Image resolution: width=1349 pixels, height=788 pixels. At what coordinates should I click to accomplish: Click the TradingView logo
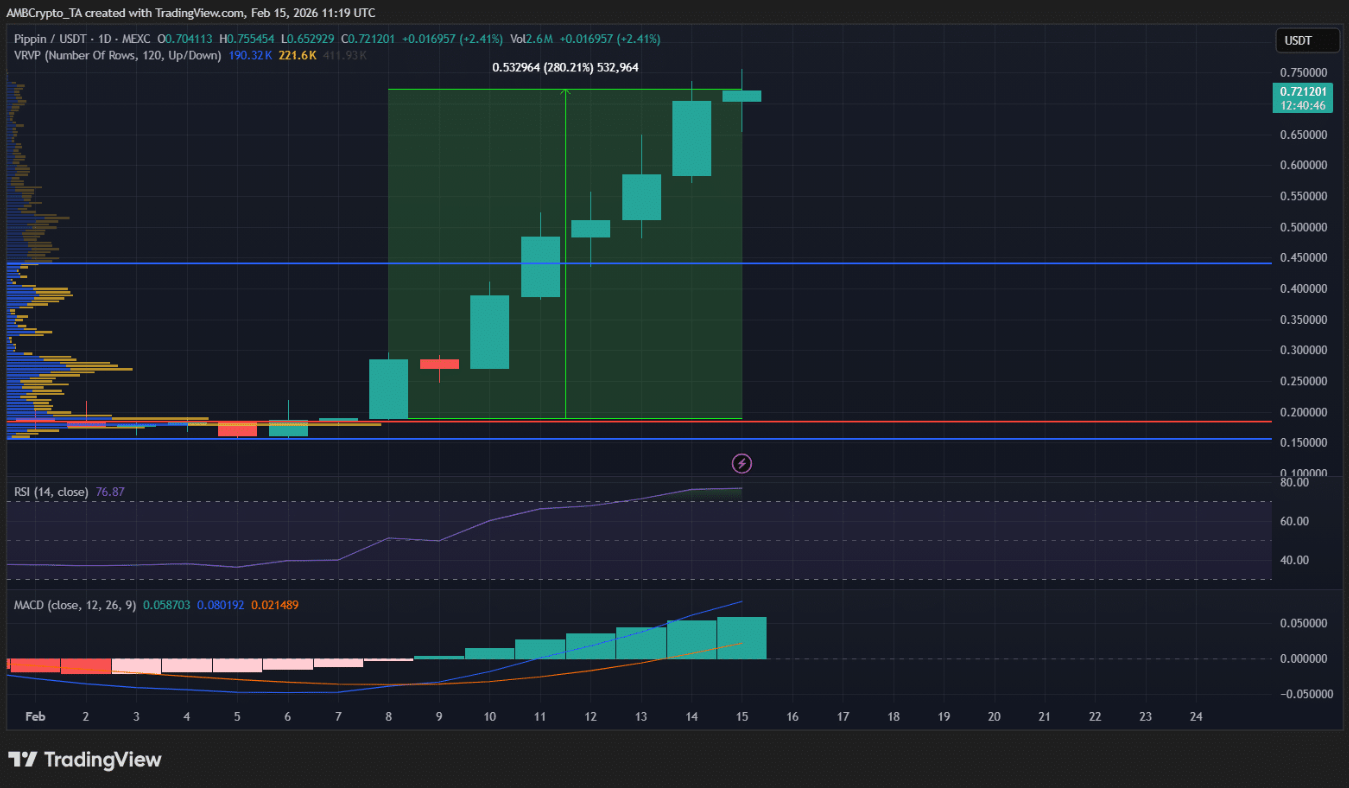[85, 759]
